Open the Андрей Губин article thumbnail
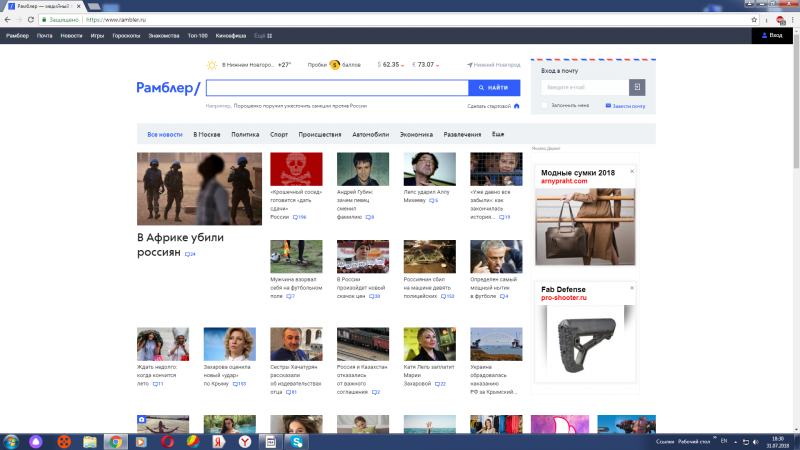800x450 pixels. pyautogui.click(x=363, y=169)
